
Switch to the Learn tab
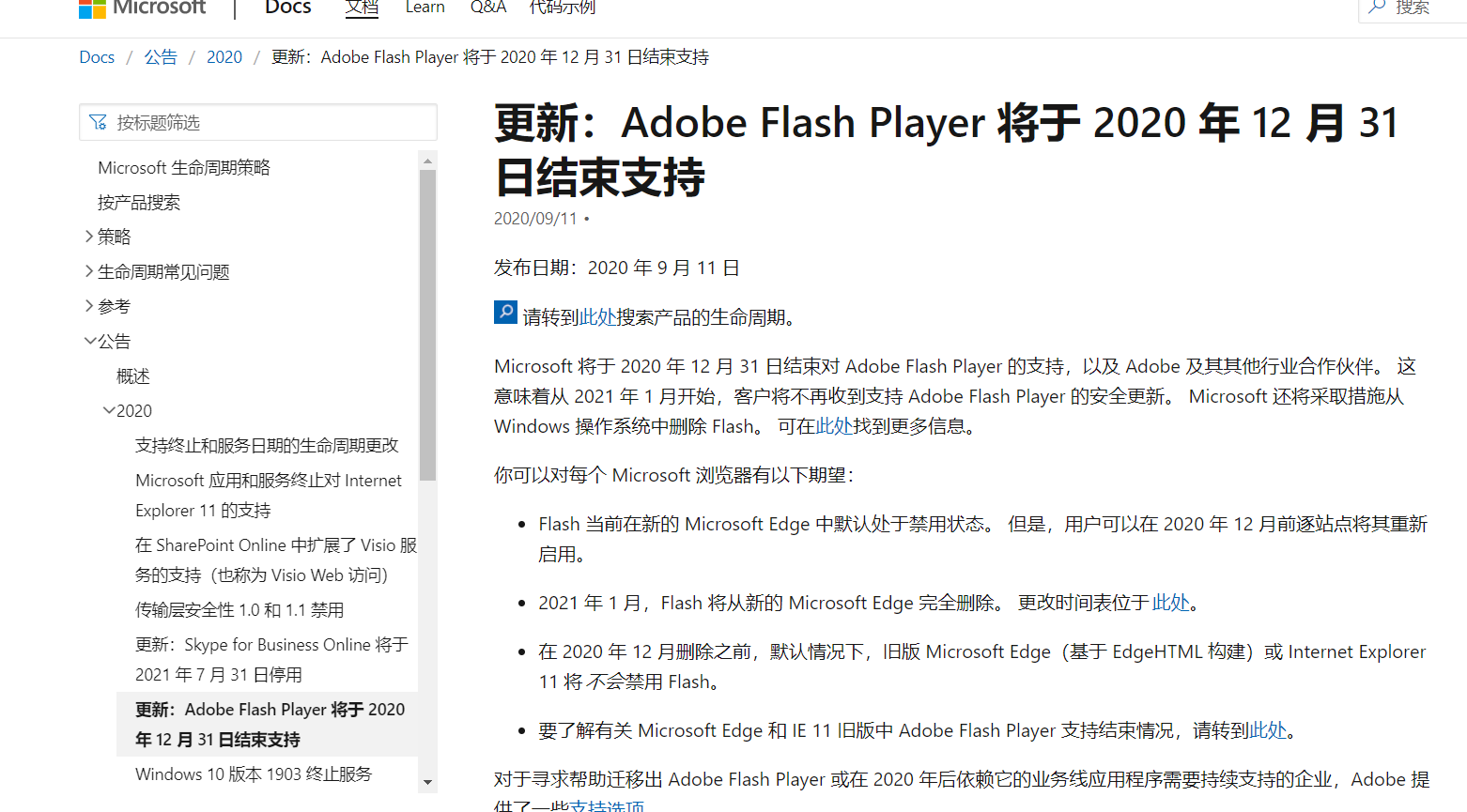(425, 8)
